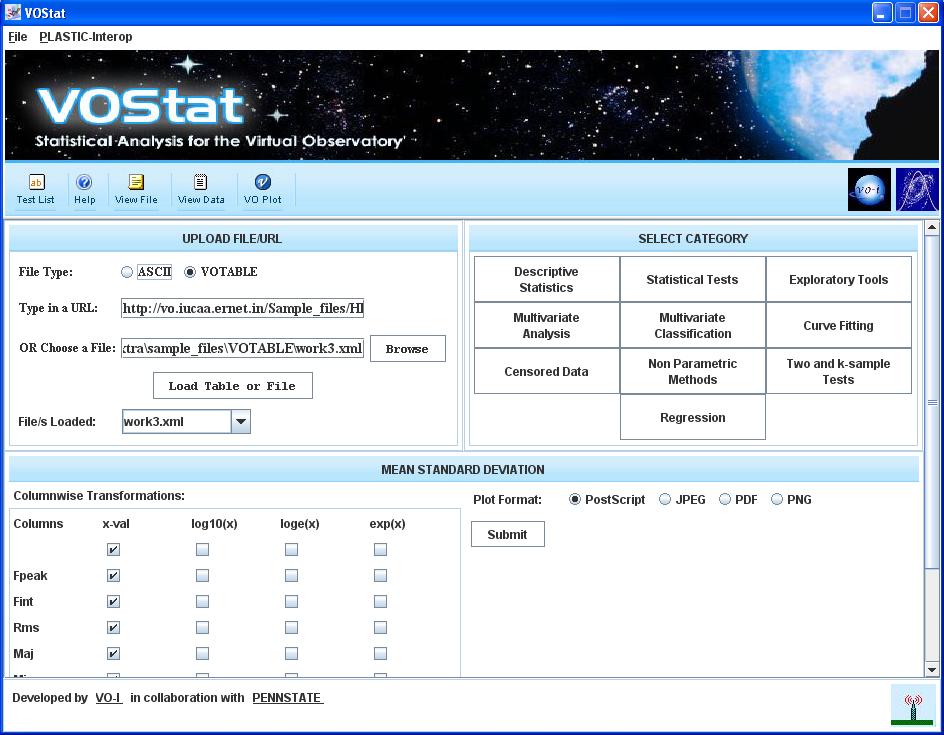Image resolution: width=944 pixels, height=735 pixels.
Task: Select Curve Fitting category
Action: point(839,325)
